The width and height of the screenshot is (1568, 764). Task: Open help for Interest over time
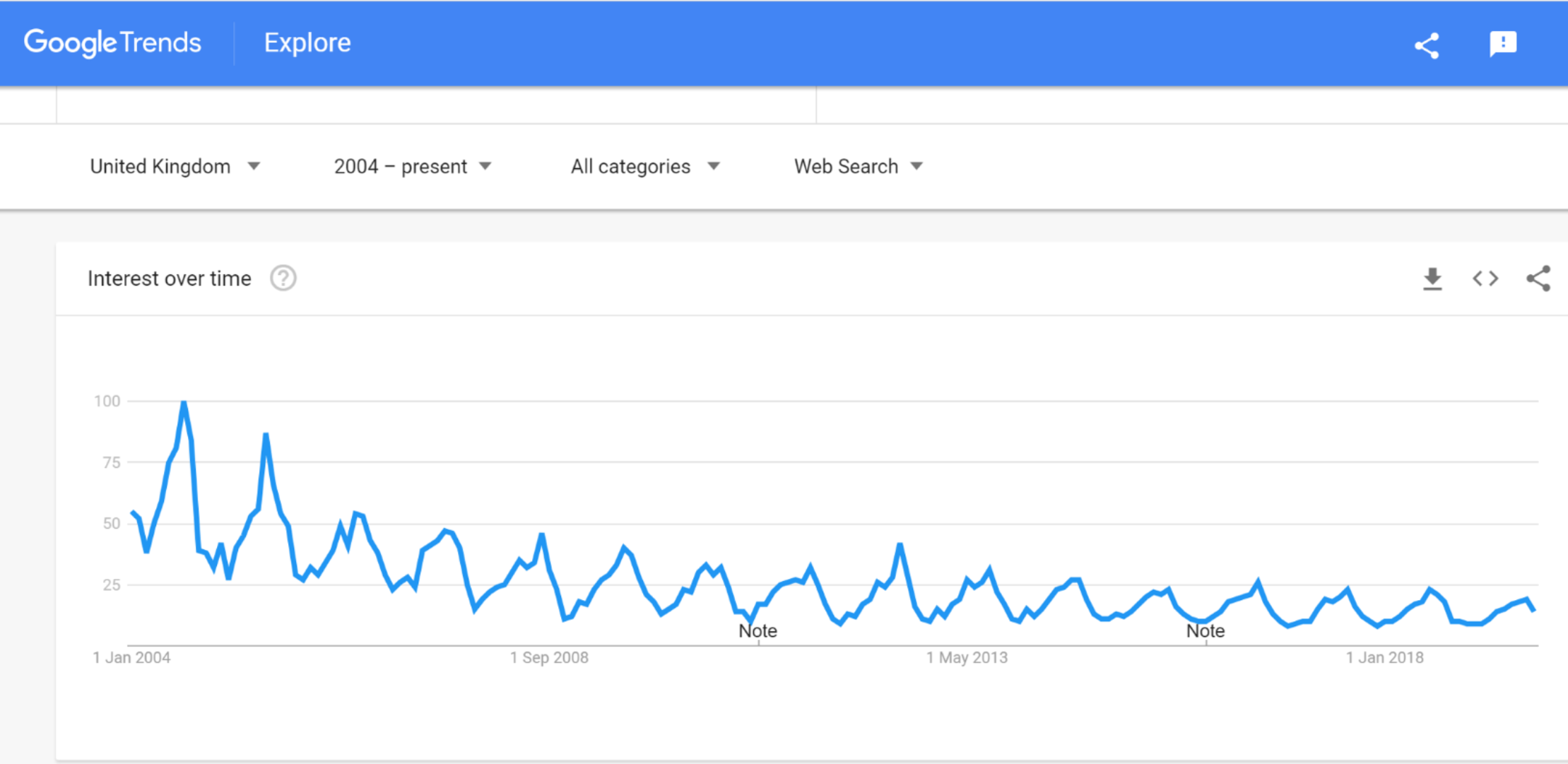tap(283, 278)
